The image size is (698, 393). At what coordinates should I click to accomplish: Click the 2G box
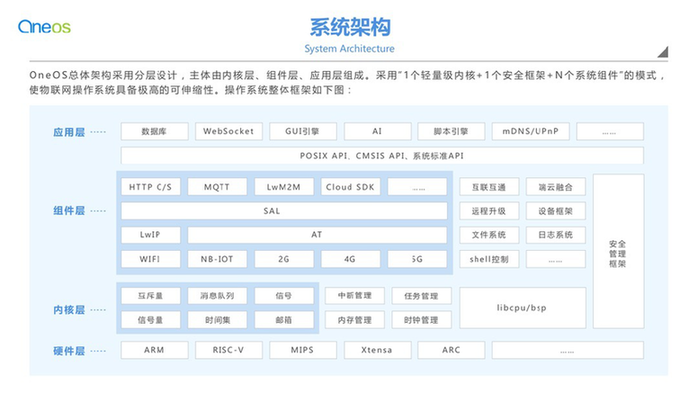pos(284,259)
